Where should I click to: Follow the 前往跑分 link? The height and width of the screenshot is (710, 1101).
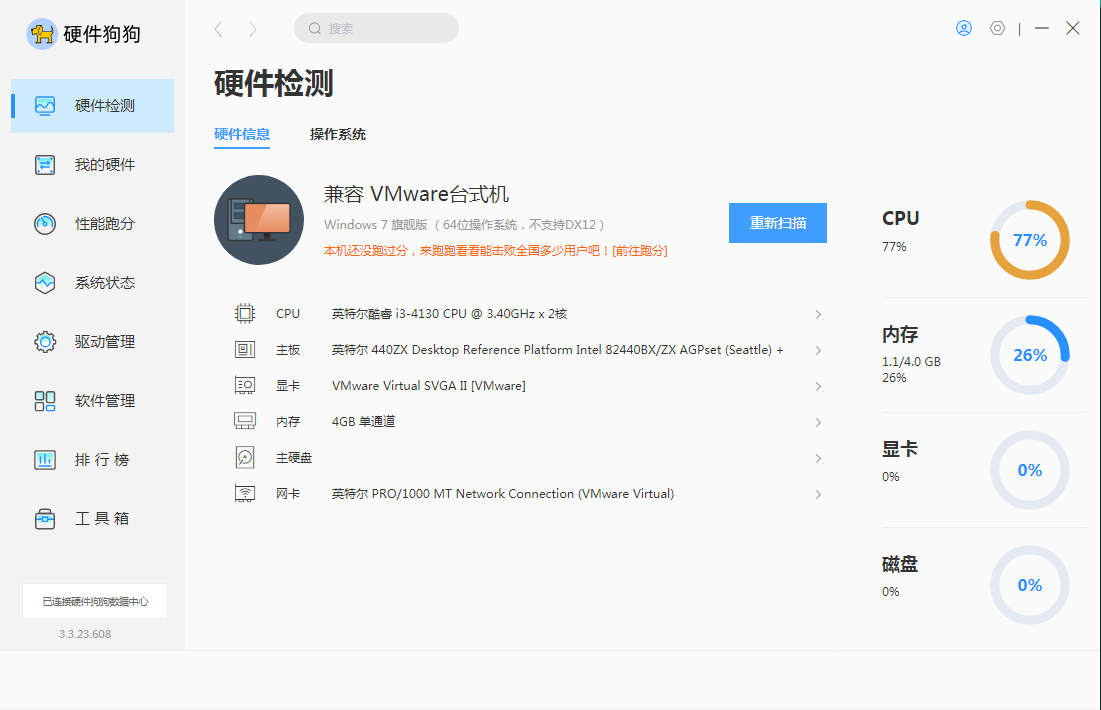[640, 251]
